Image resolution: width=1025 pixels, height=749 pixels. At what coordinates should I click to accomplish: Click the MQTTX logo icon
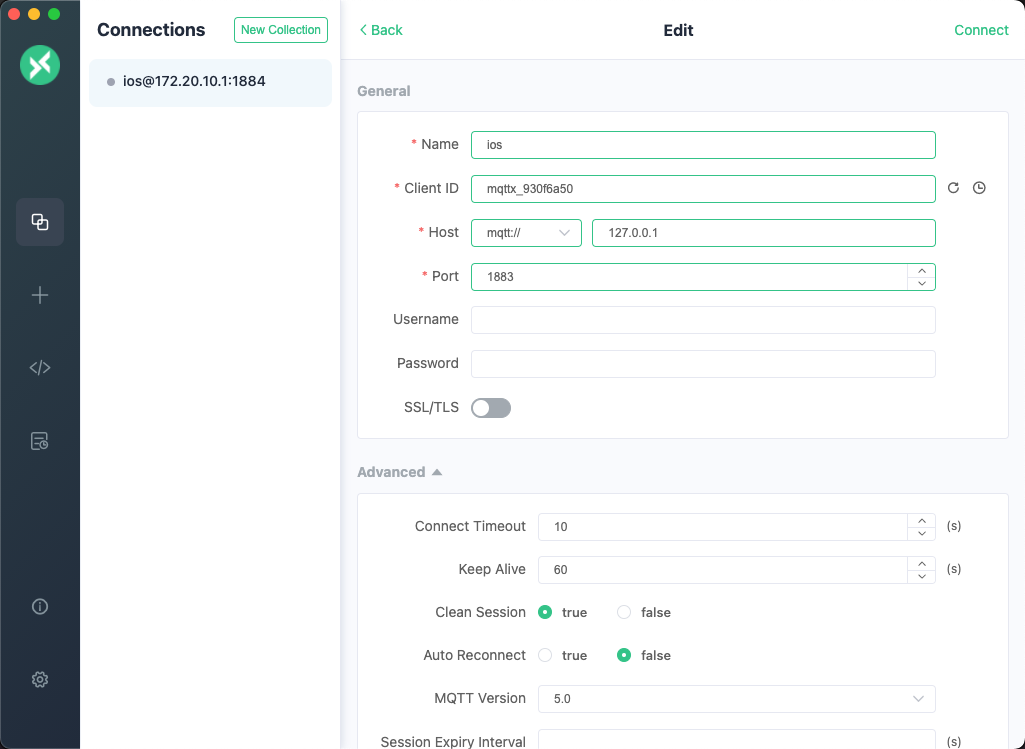[x=40, y=65]
